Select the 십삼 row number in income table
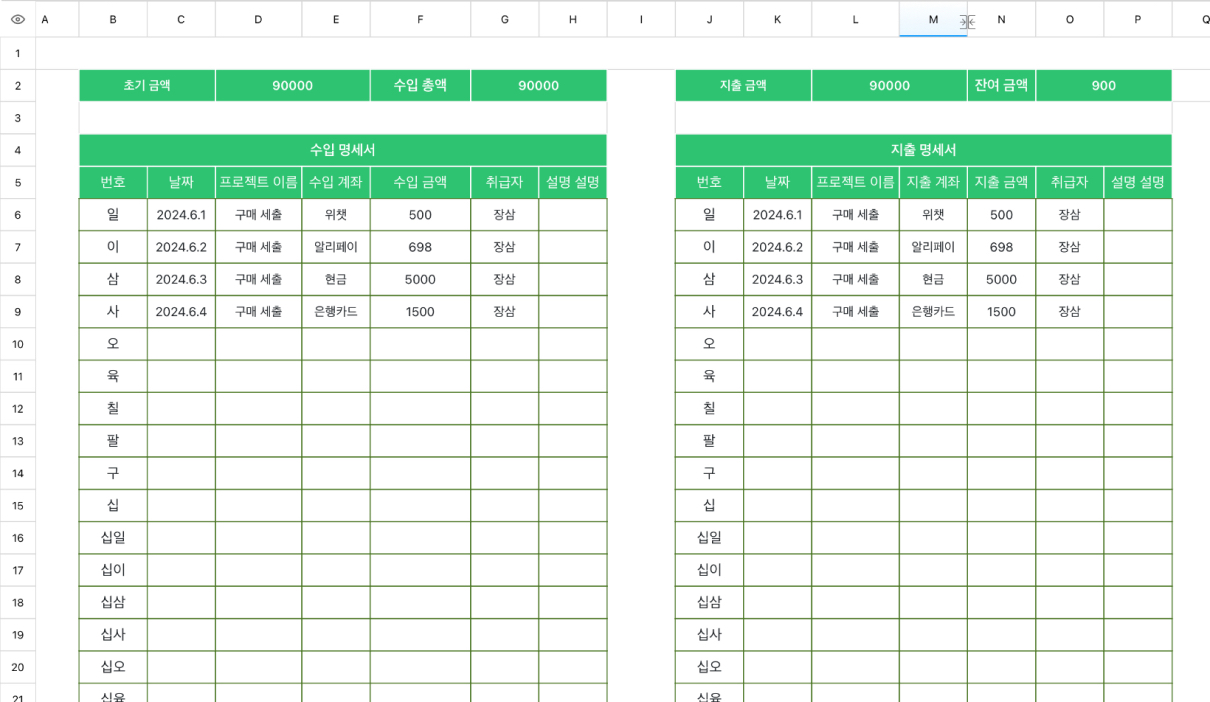The image size is (1210, 702). [113, 602]
